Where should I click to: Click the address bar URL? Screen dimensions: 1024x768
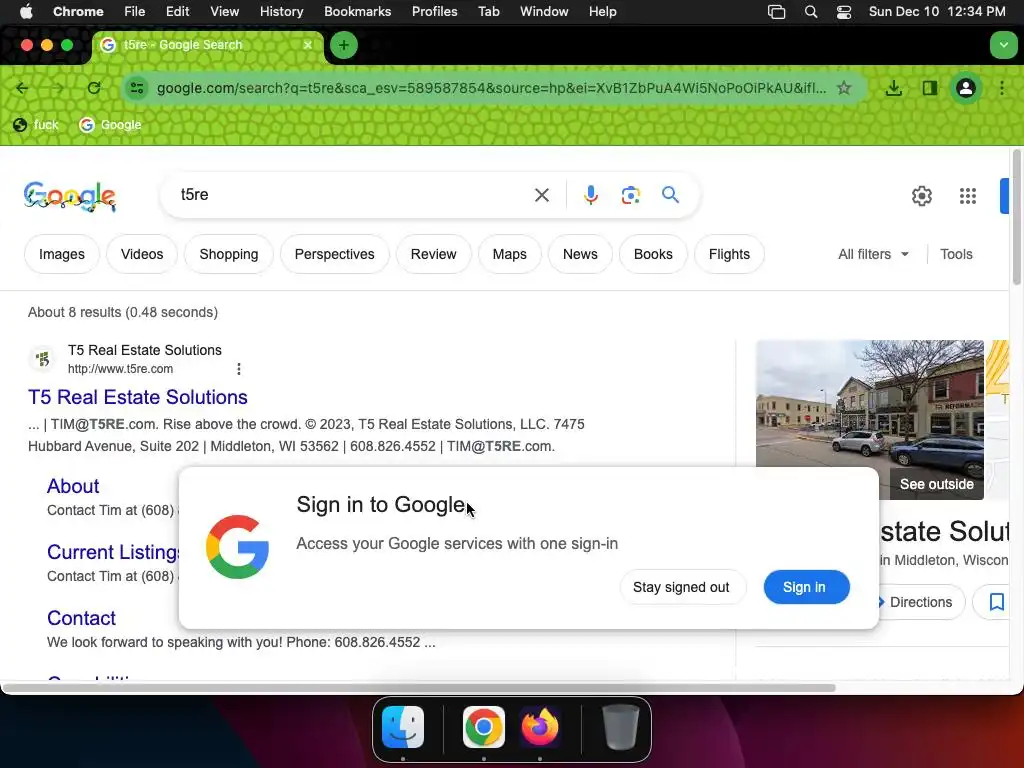tap(491, 88)
